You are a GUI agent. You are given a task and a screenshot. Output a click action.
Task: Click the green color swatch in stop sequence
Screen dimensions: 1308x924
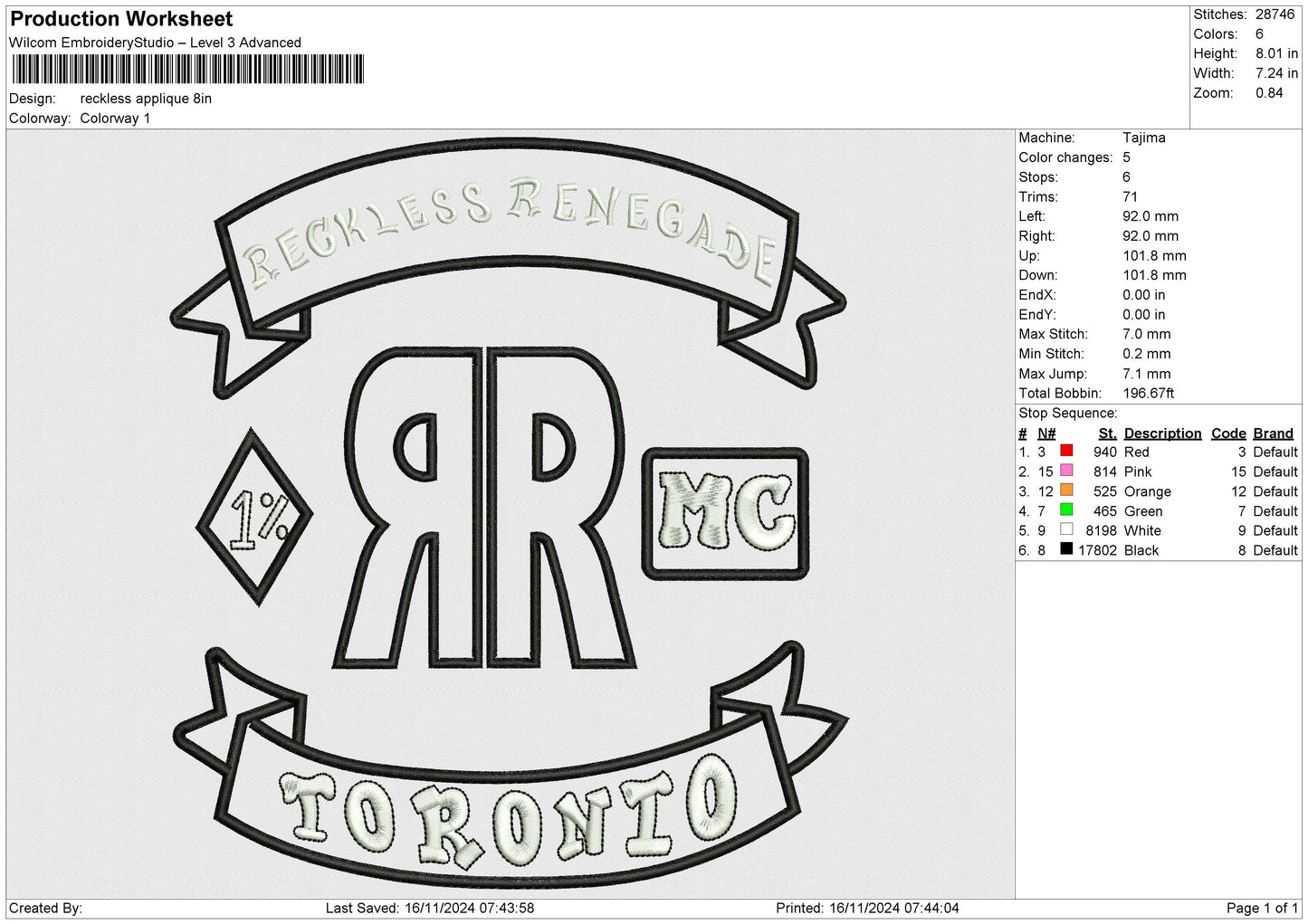click(x=1066, y=510)
